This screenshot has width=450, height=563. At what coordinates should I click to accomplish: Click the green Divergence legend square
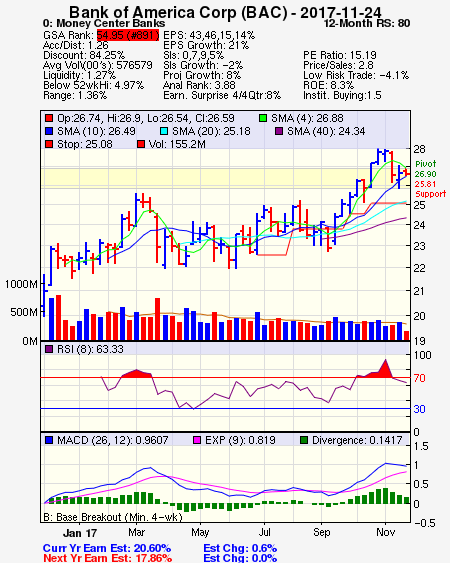coord(304,440)
